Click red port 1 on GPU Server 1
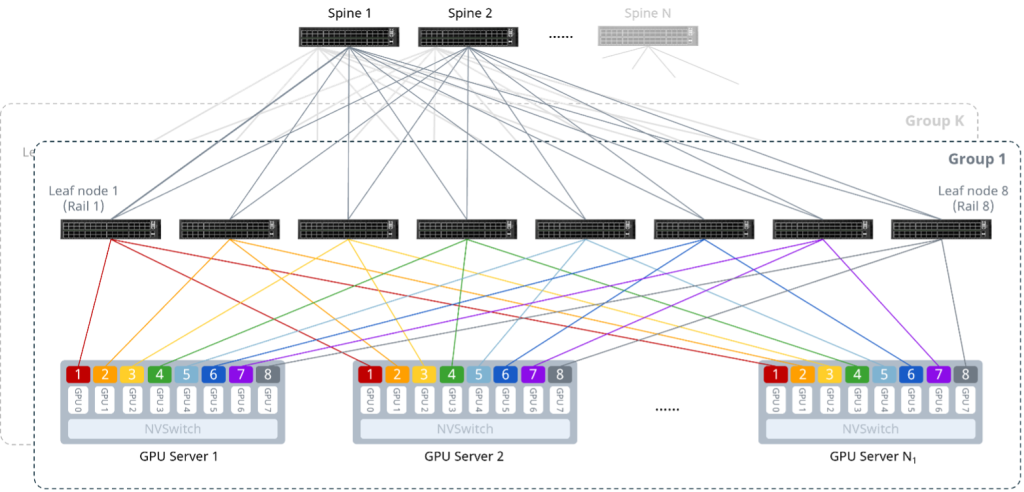The image size is (1024, 492). pos(78,374)
